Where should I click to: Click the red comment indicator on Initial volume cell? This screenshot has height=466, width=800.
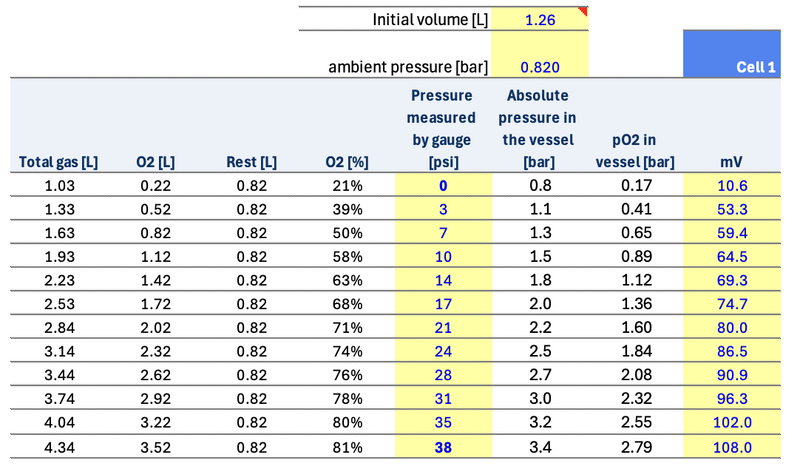tap(585, 11)
